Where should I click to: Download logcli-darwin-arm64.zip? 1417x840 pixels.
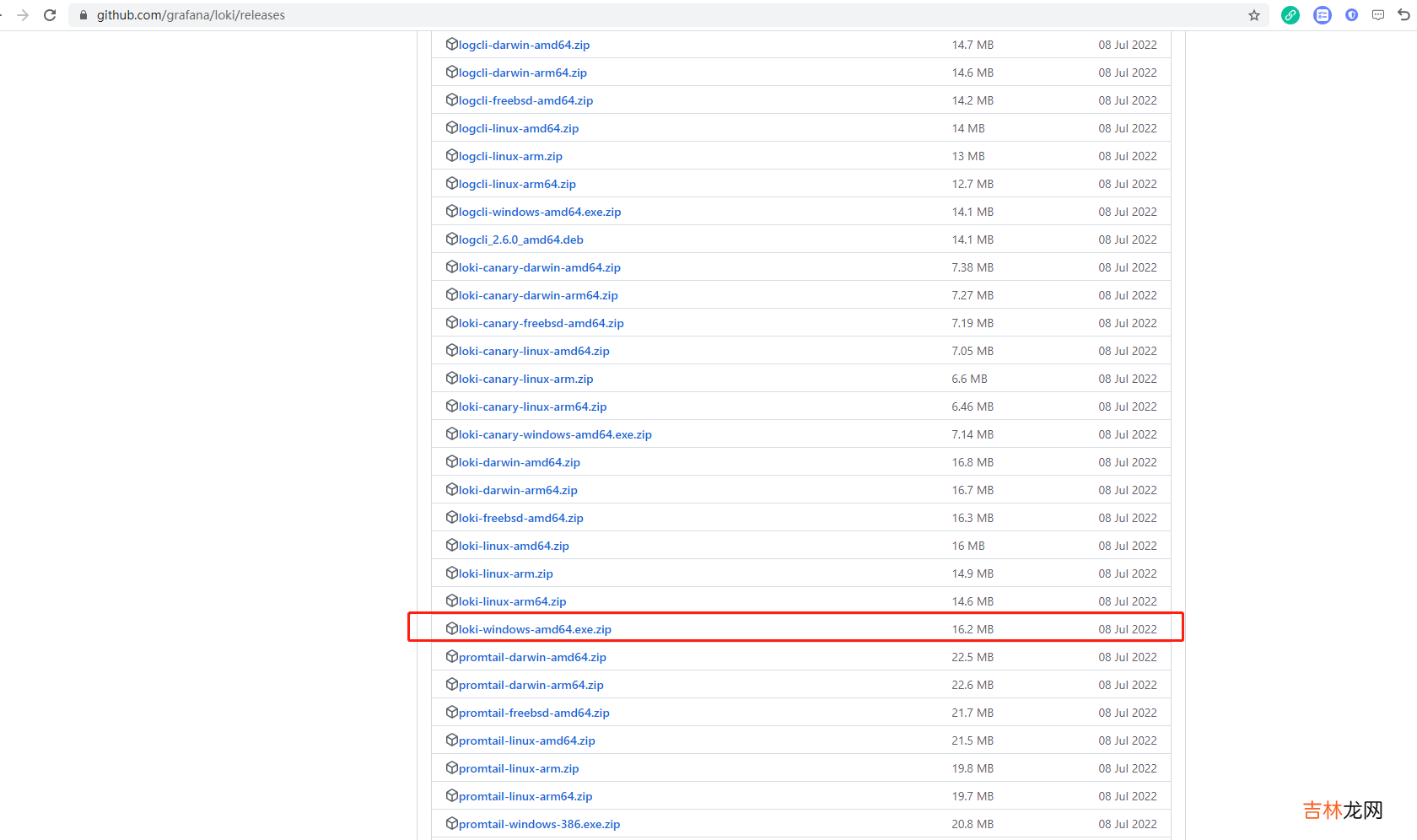(x=523, y=73)
